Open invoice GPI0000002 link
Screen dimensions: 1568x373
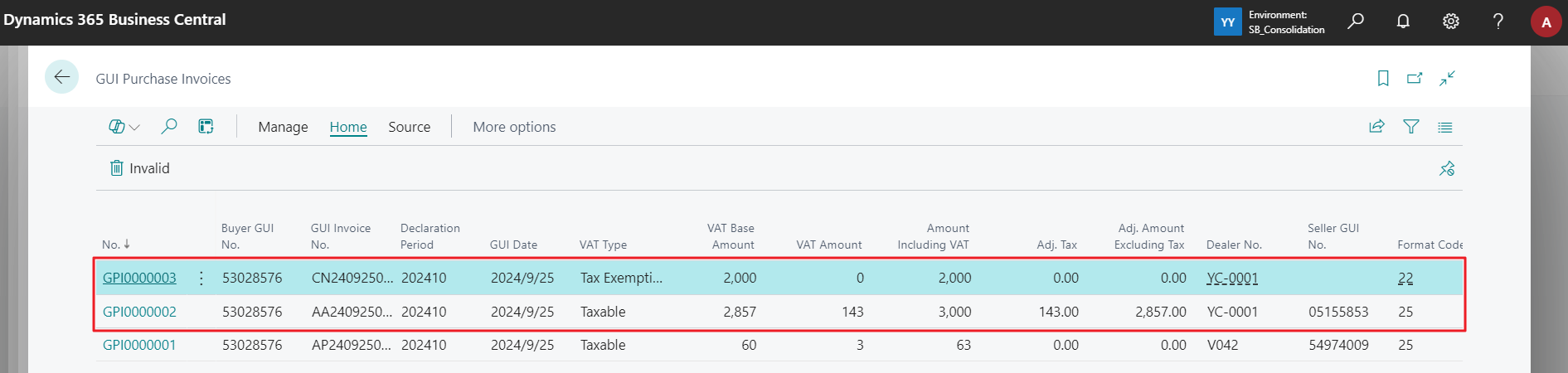[x=139, y=312]
